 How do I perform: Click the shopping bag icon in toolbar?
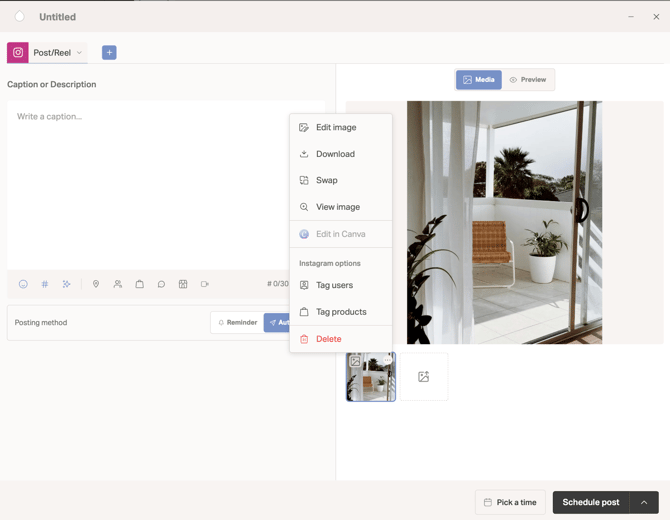pos(139,284)
